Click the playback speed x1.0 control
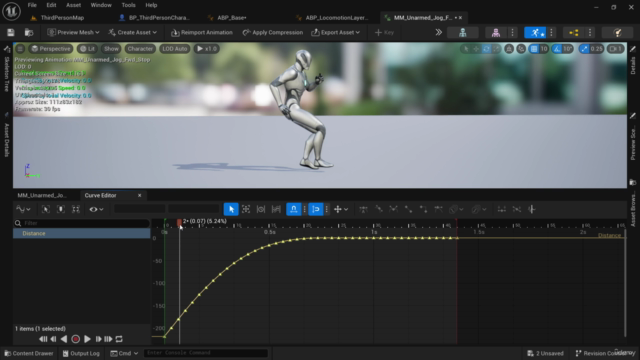This screenshot has width=640, height=360. coord(207,49)
